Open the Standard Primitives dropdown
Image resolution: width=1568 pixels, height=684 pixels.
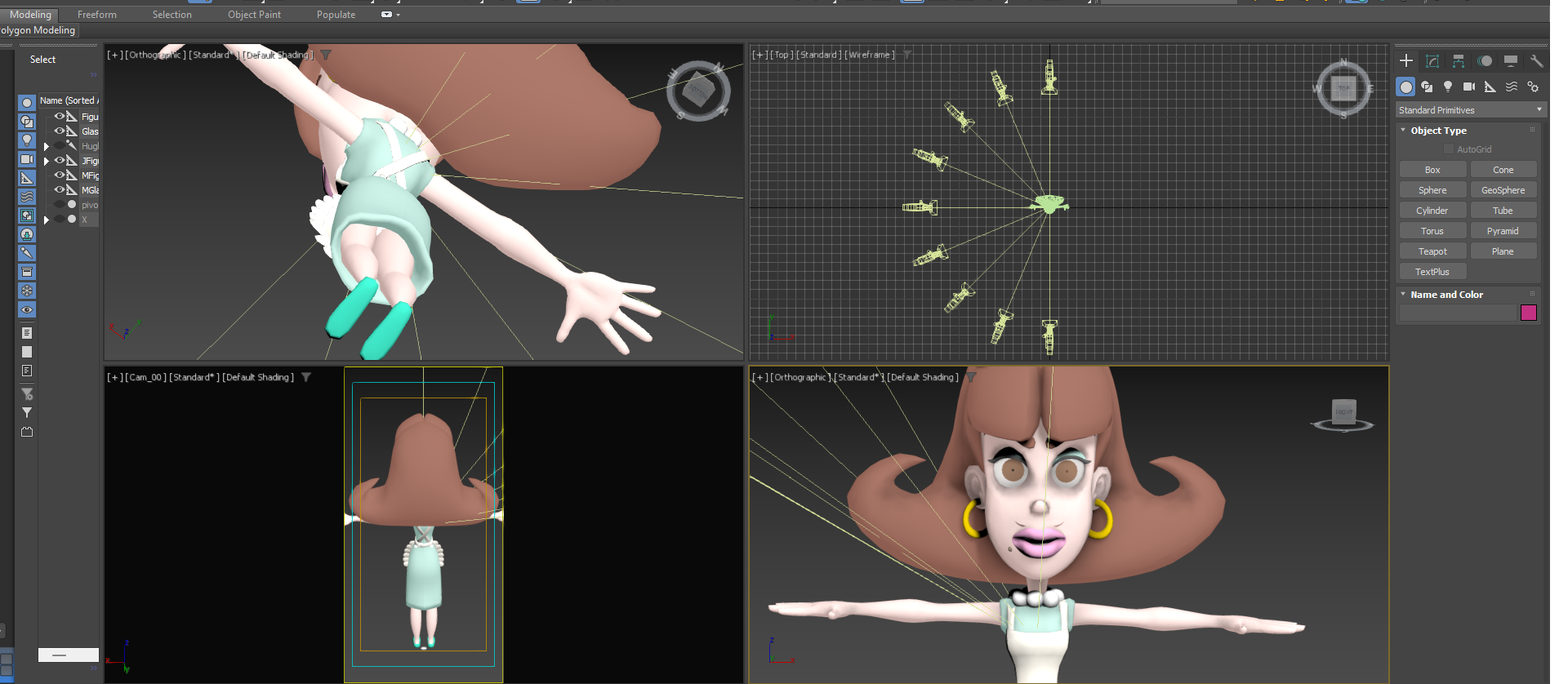[x=1471, y=110]
